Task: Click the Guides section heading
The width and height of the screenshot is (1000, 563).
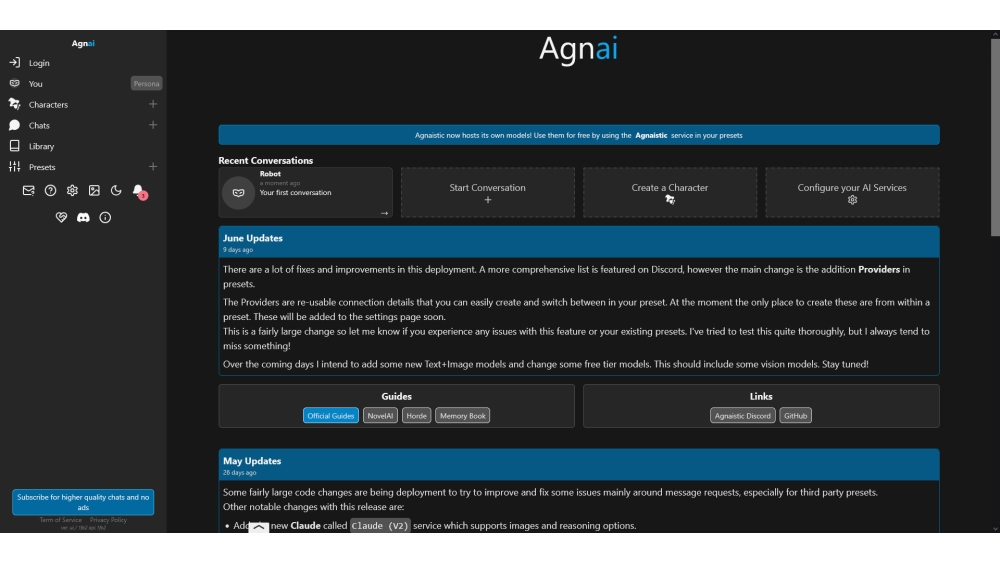Action: pyautogui.click(x=397, y=396)
